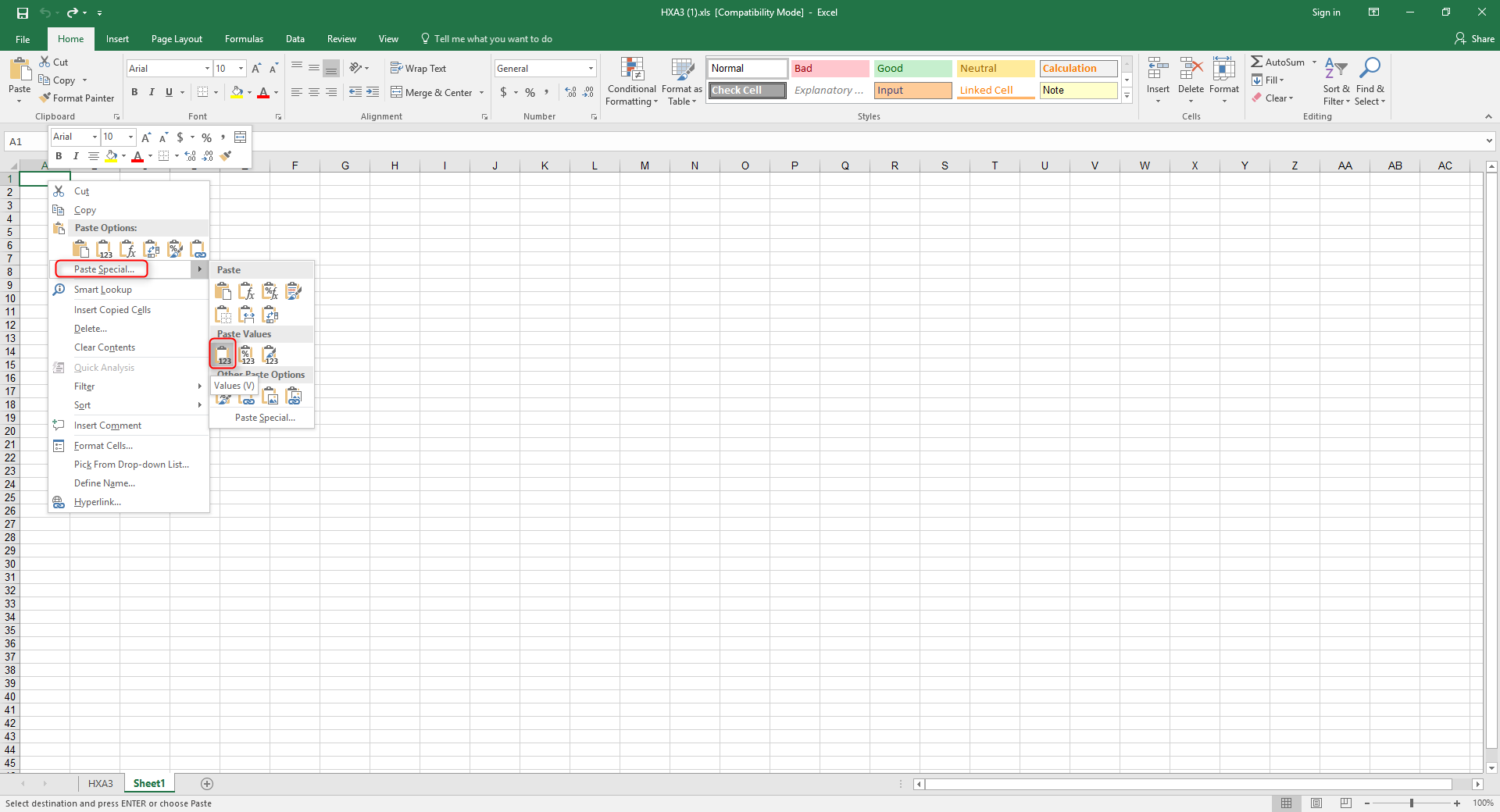Click the Format Painter brush on mini toolbar
This screenshot has height=812, width=1500.
(x=226, y=156)
